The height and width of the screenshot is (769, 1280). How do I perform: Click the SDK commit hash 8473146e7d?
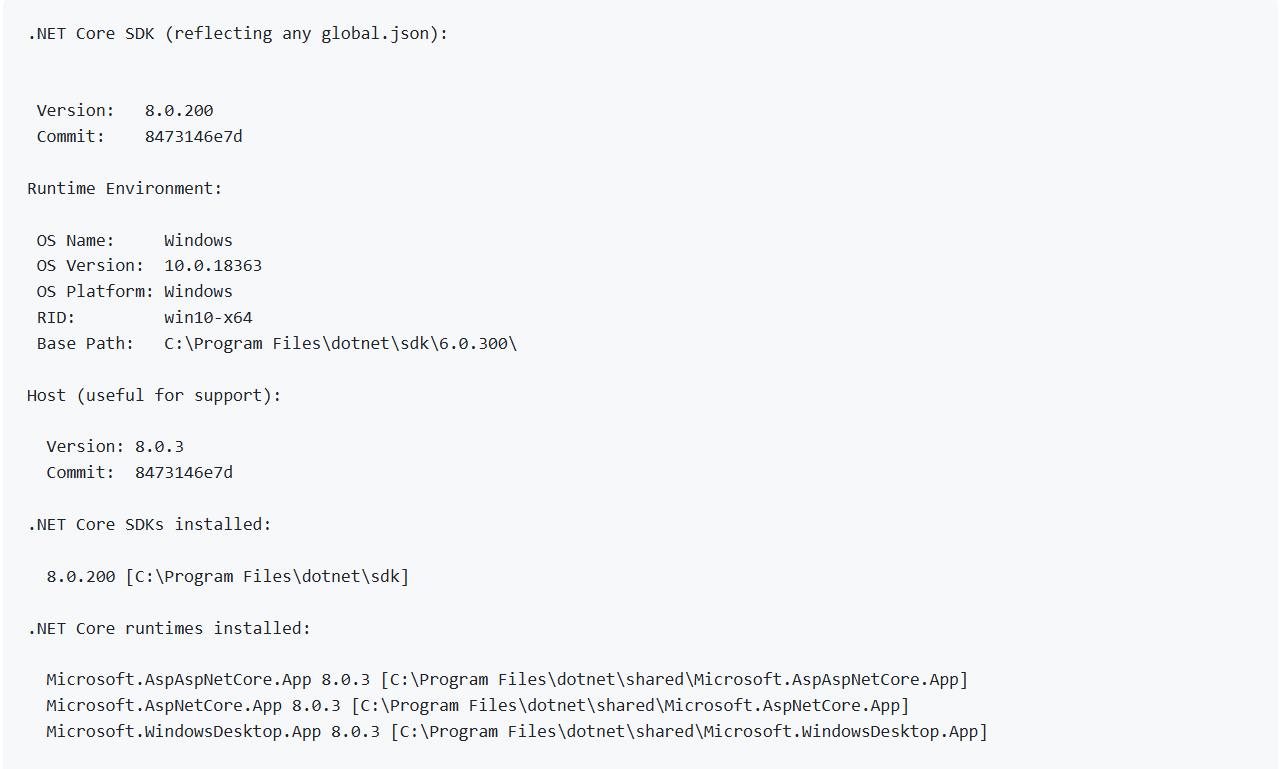pyautogui.click(x=194, y=136)
